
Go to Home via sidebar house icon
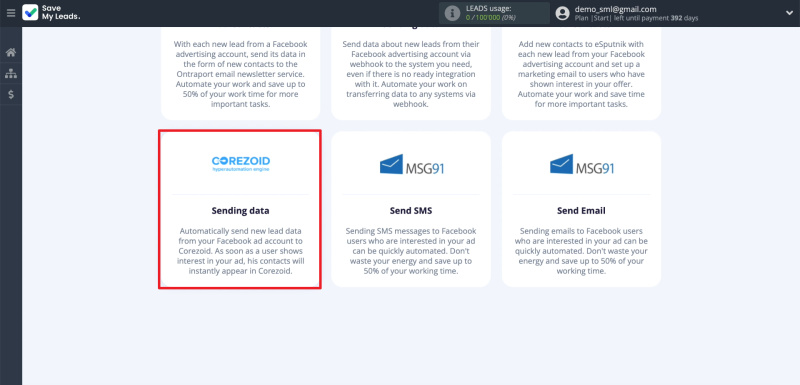(x=11, y=53)
